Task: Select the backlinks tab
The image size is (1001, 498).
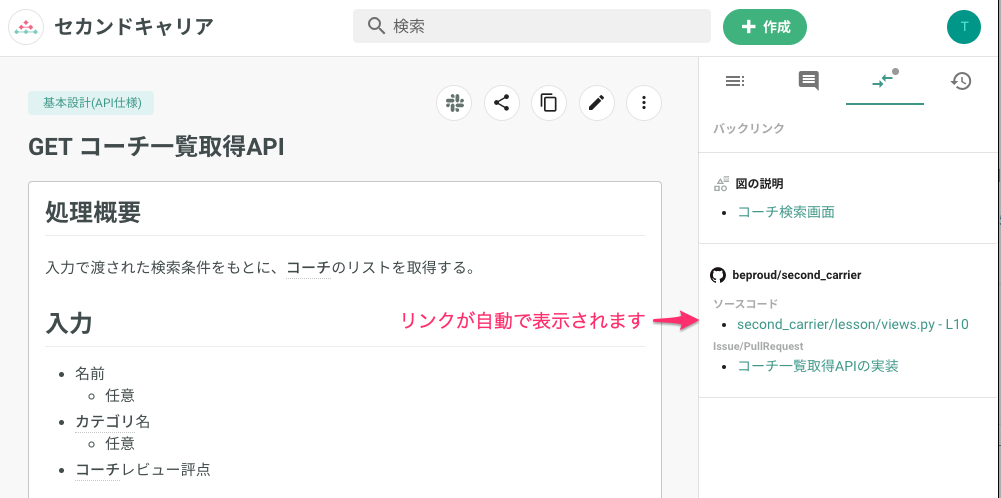Action: coord(885,81)
